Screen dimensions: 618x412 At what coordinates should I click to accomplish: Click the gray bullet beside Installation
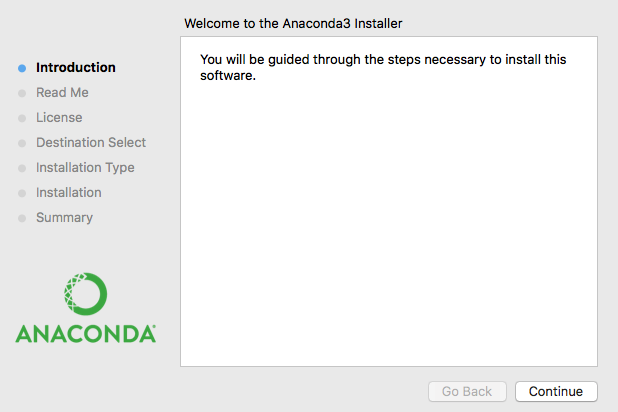pyautogui.click(x=22, y=193)
